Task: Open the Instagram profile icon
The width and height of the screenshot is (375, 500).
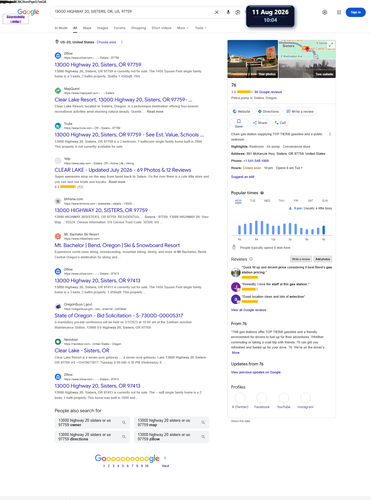Action: pyautogui.click(x=305, y=398)
